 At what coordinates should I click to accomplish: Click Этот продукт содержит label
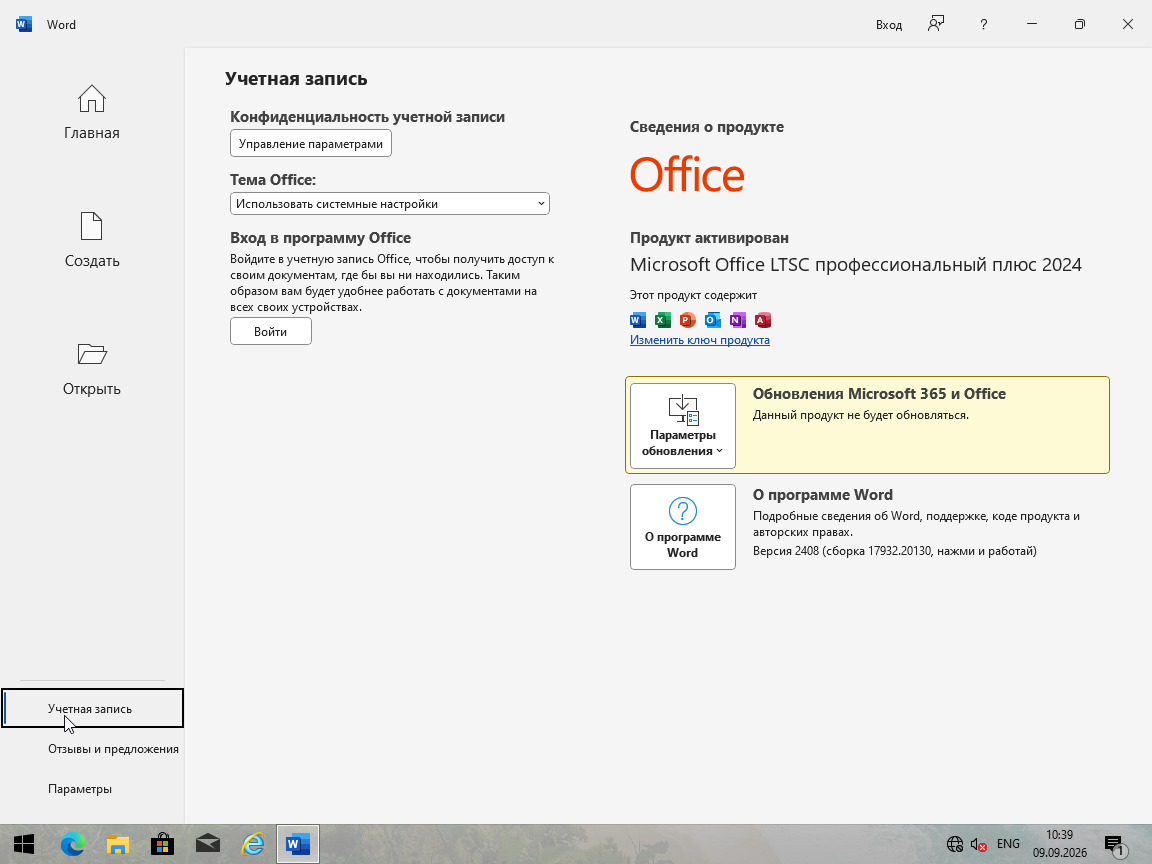[x=693, y=295]
